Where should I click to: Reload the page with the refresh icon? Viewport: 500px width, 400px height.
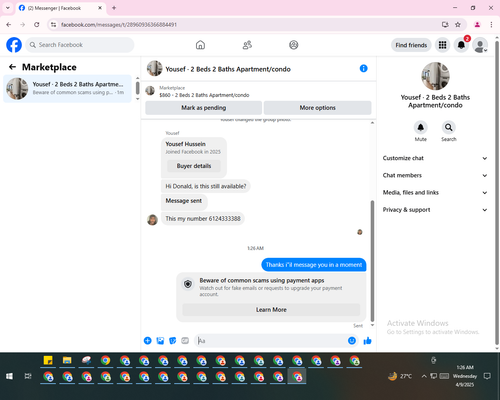pos(37,25)
